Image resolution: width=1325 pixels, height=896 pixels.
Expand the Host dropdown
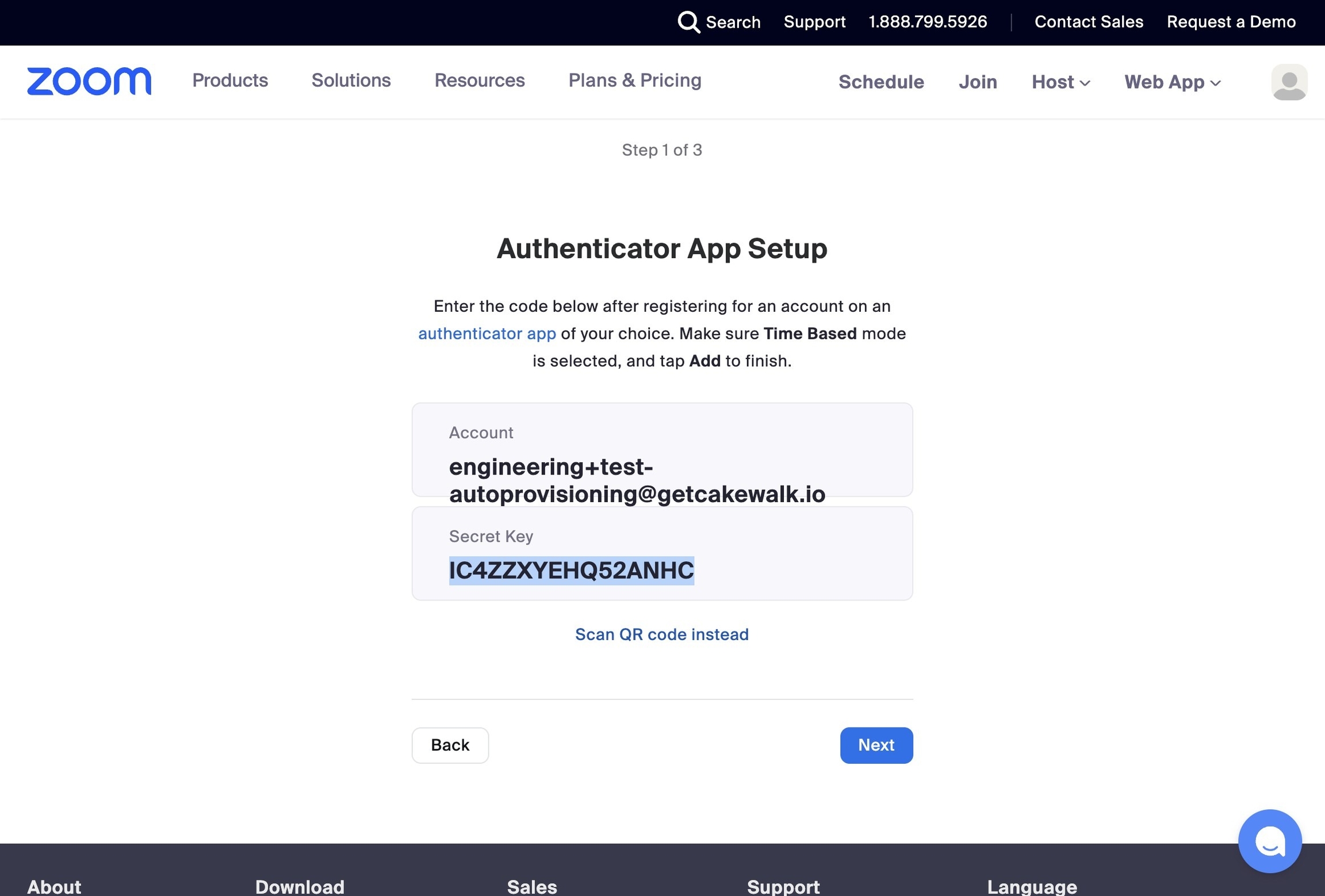1060,82
